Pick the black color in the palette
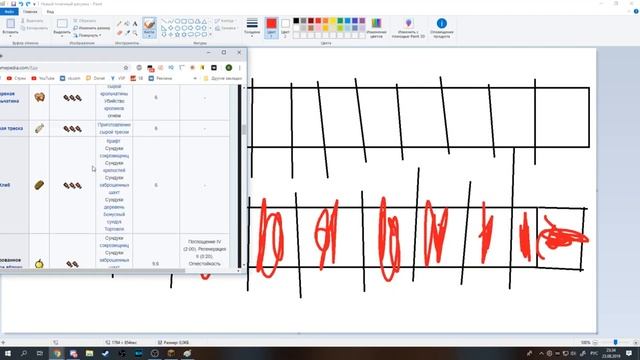The height and width of the screenshot is (360, 640). click(x=296, y=21)
